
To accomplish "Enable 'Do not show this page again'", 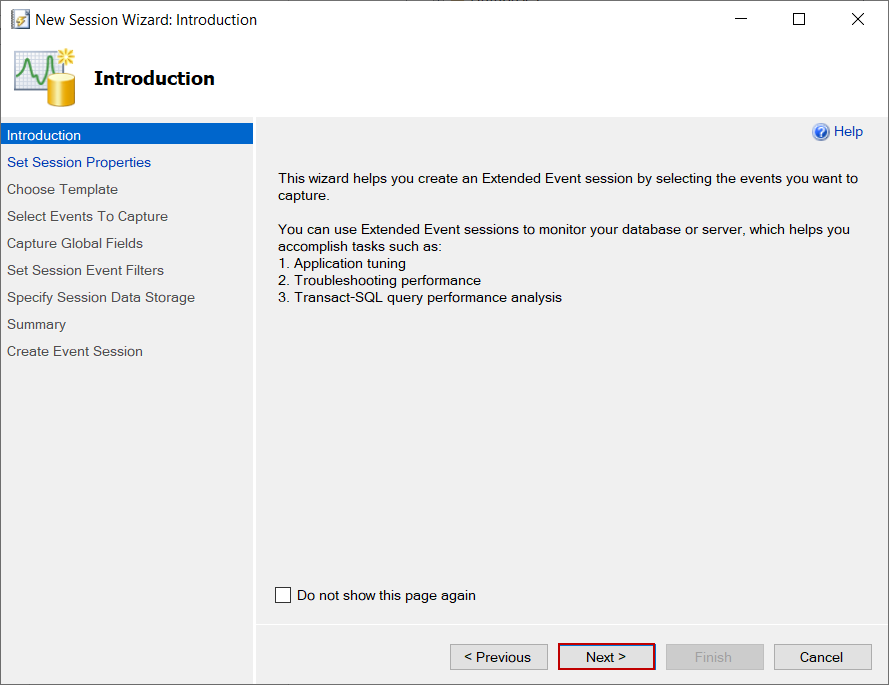I will pyautogui.click(x=283, y=595).
